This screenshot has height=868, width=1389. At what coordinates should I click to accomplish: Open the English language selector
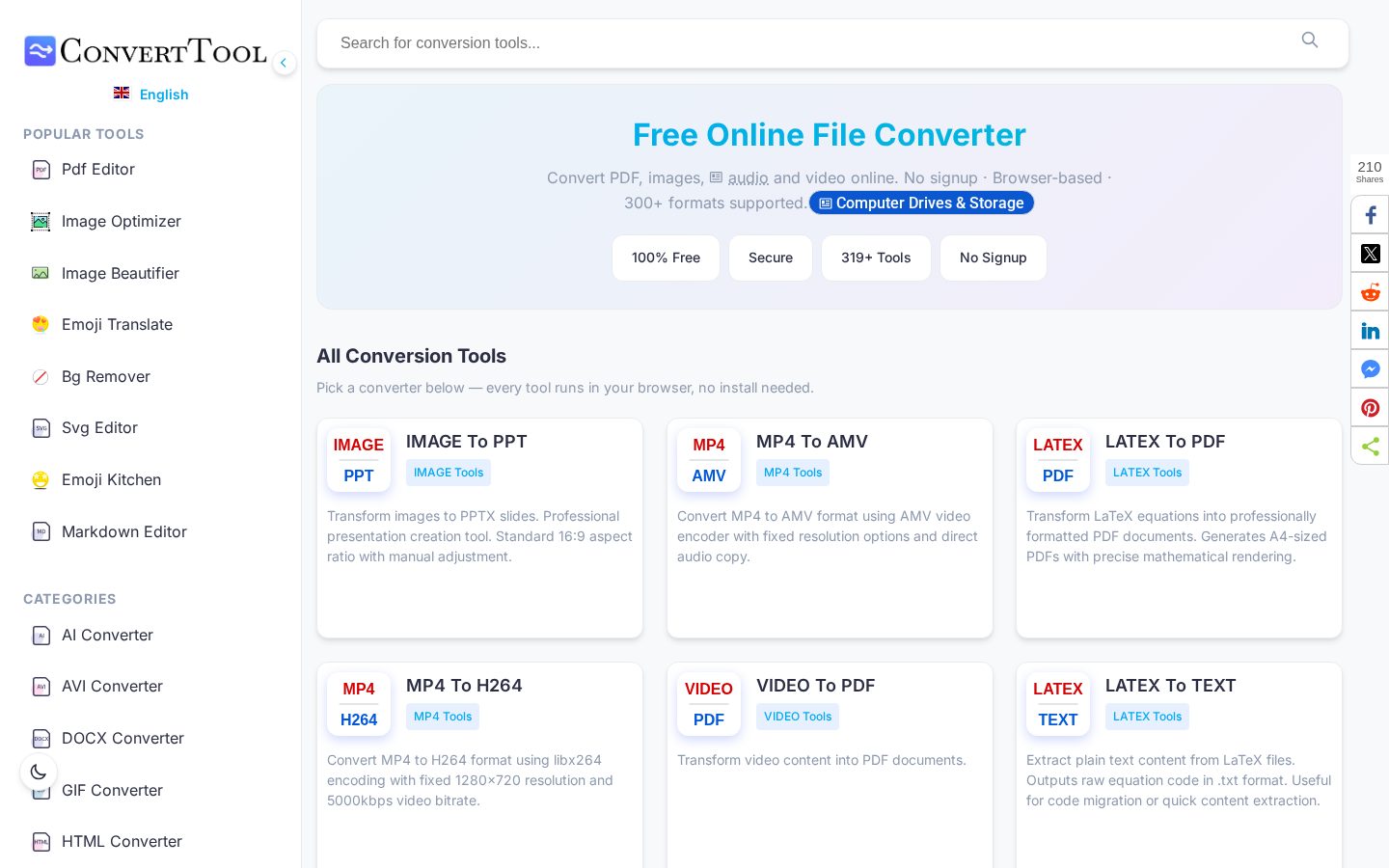click(x=151, y=95)
